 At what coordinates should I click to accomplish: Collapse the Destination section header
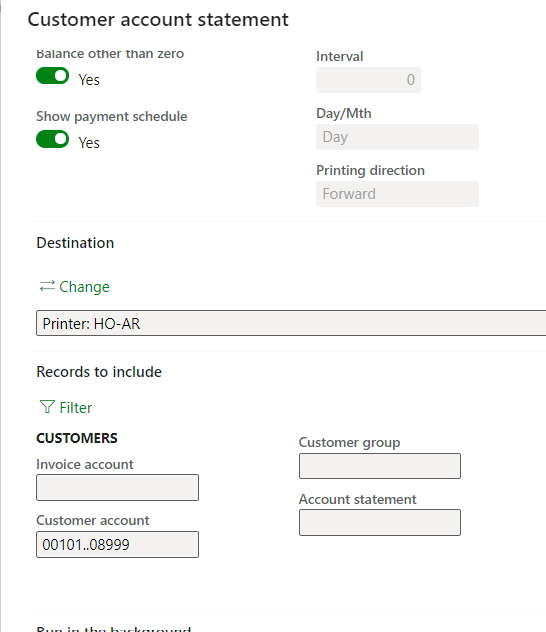tap(75, 243)
